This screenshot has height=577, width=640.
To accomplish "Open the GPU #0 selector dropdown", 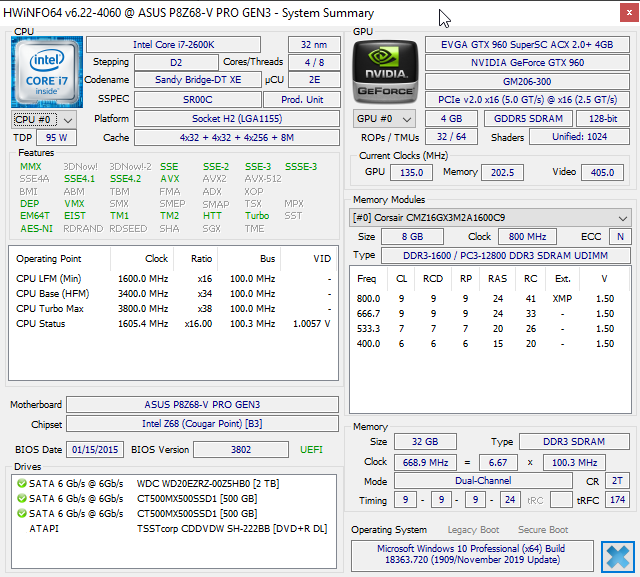I will tap(384, 119).
